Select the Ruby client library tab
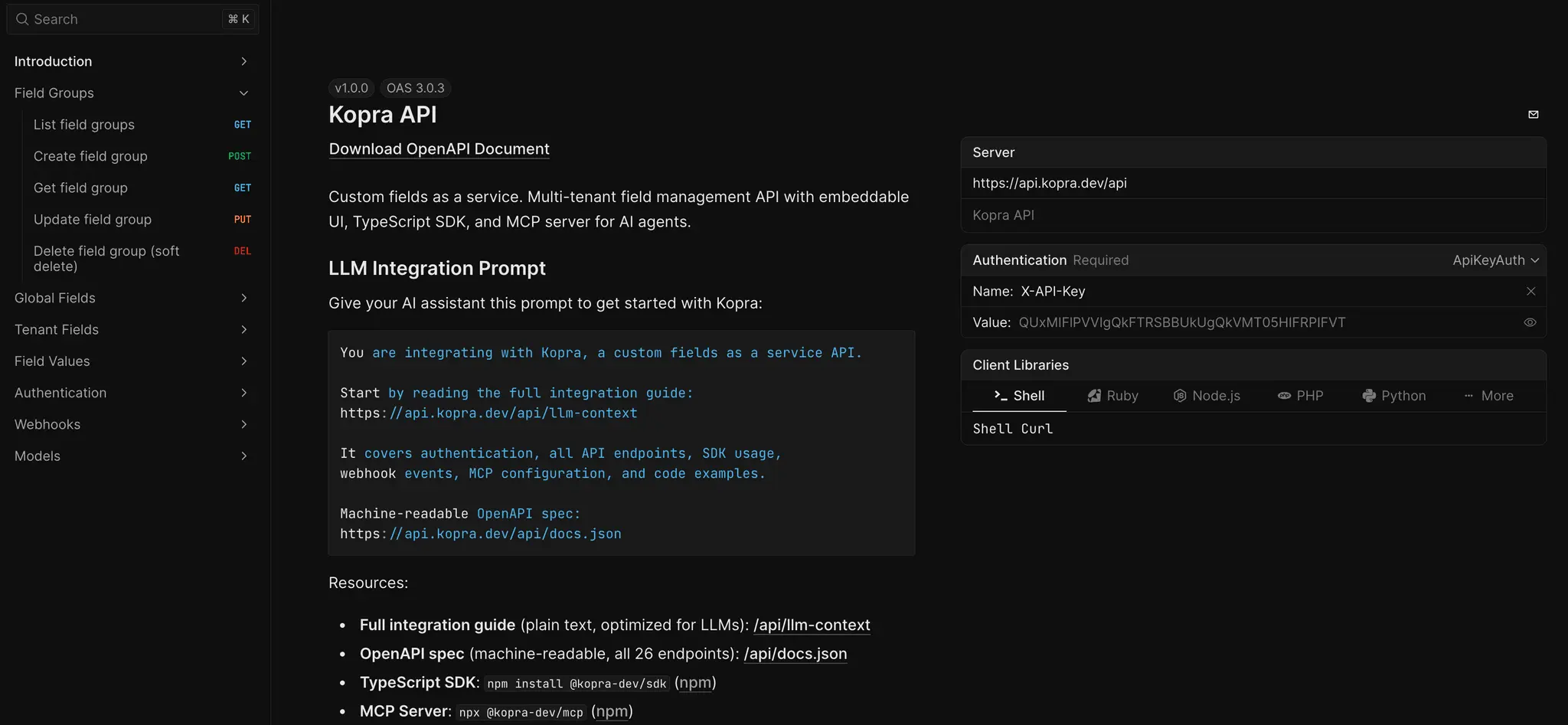Viewport: 1568px width, 725px height. (1112, 396)
